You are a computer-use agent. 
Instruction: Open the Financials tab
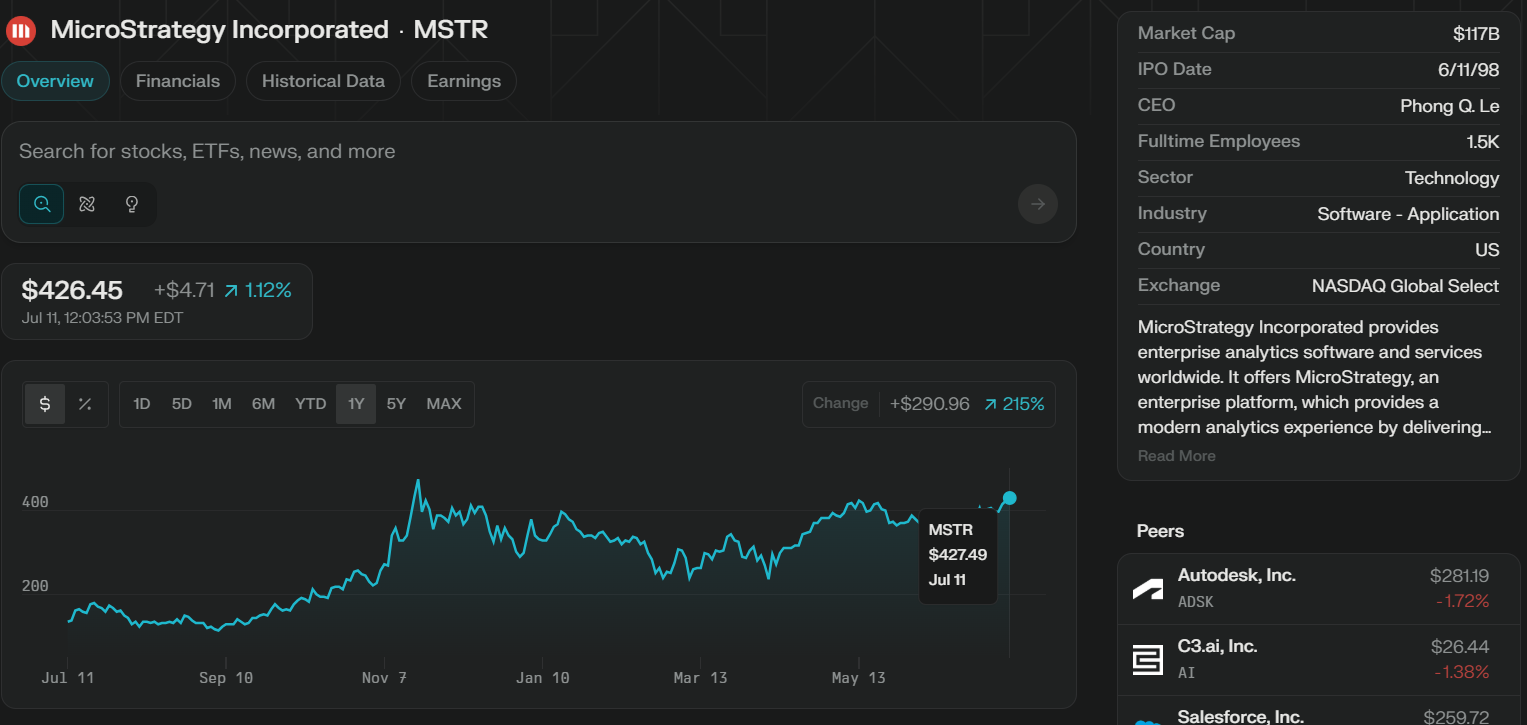(x=178, y=81)
